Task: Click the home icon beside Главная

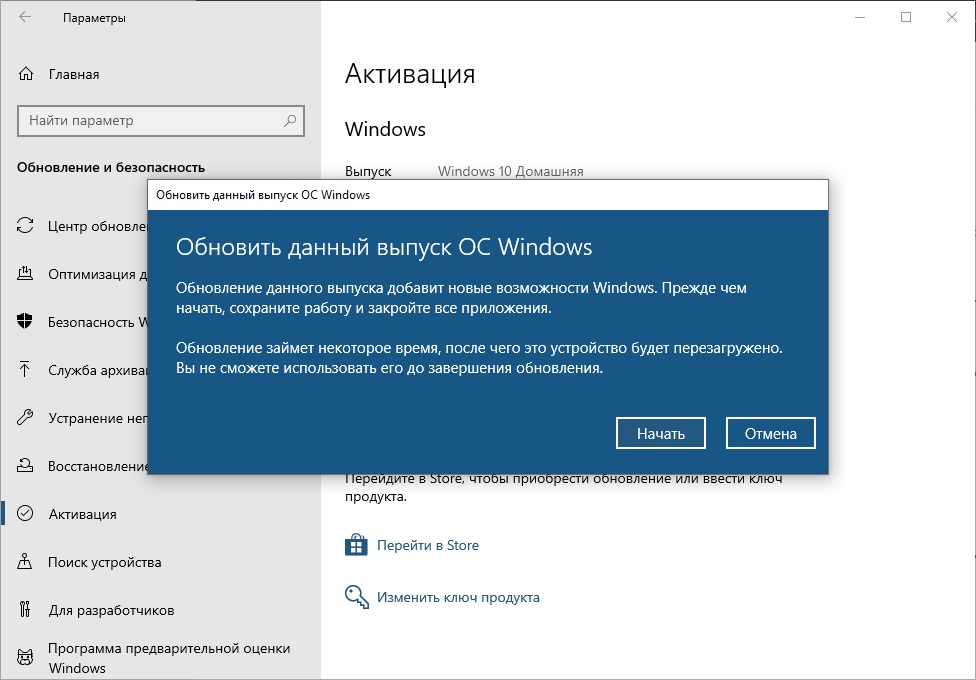Action: (26, 74)
